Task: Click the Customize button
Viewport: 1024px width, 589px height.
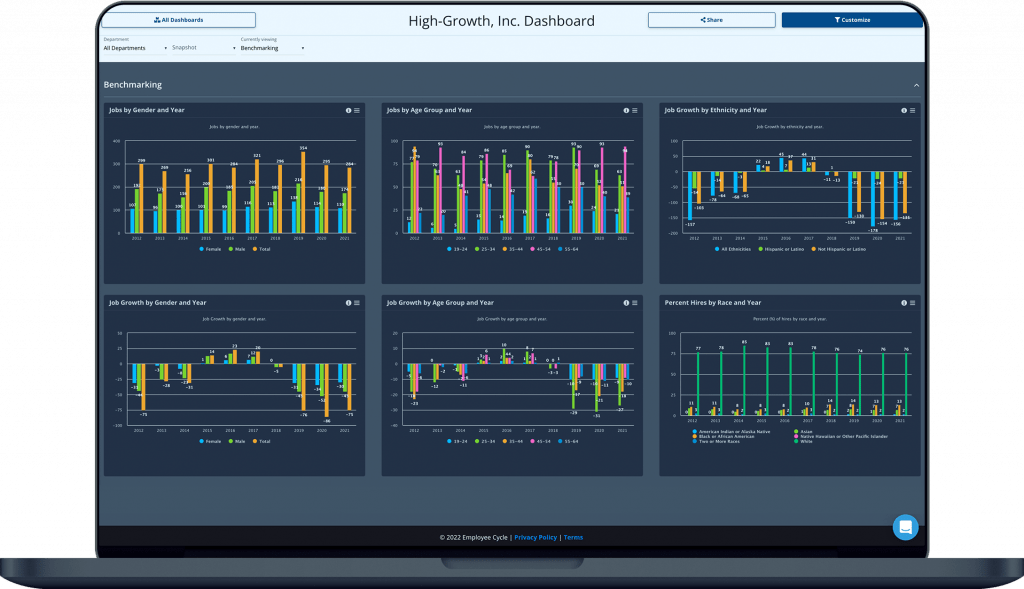Action: click(852, 20)
